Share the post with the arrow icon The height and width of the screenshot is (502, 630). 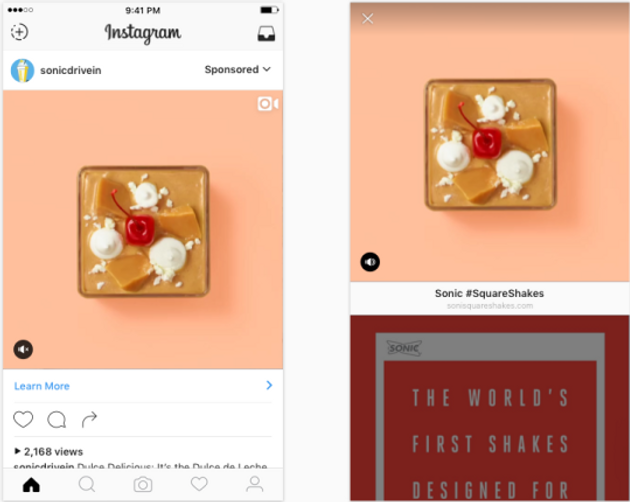[89, 420]
